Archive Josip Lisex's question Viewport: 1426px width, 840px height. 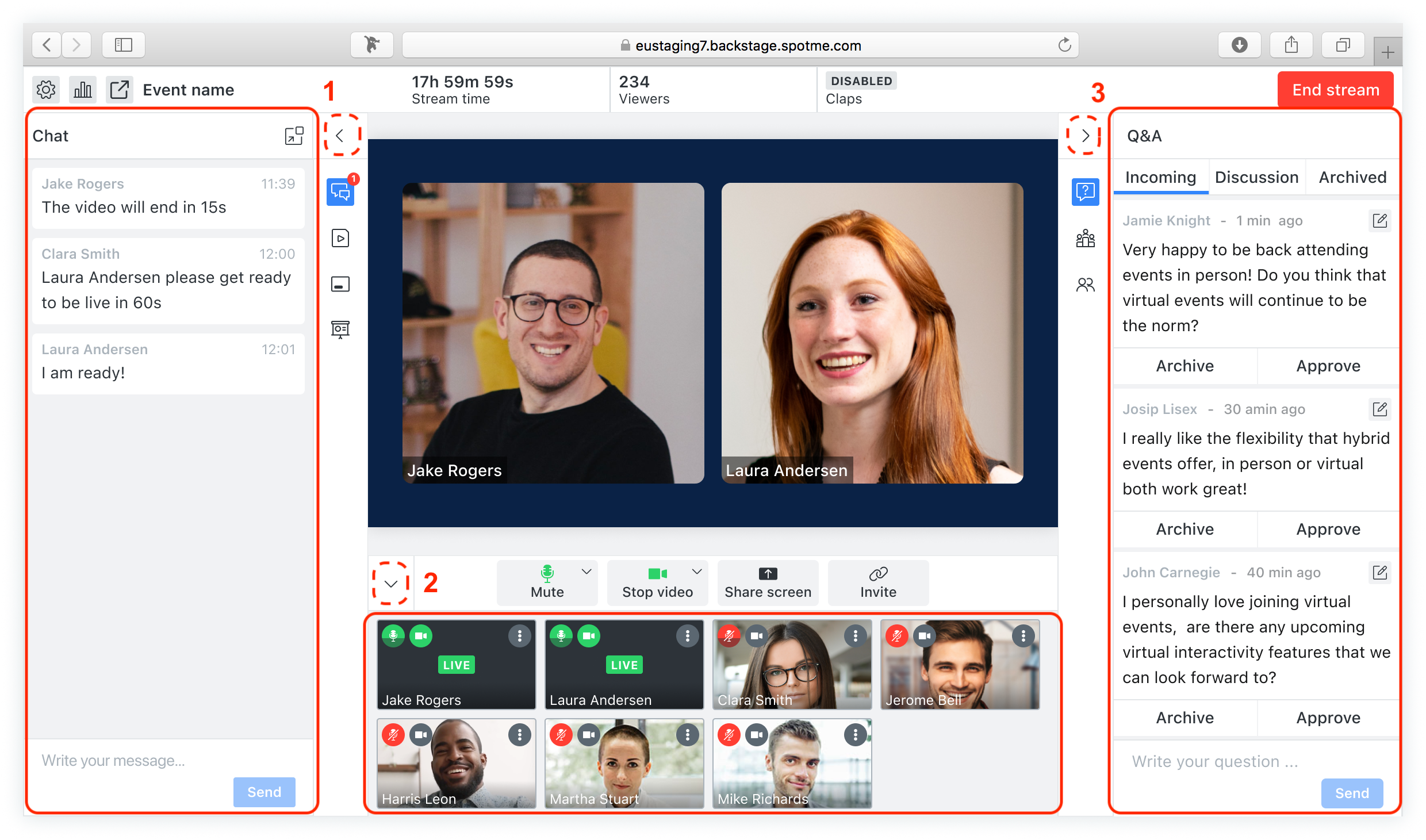pyautogui.click(x=1185, y=530)
